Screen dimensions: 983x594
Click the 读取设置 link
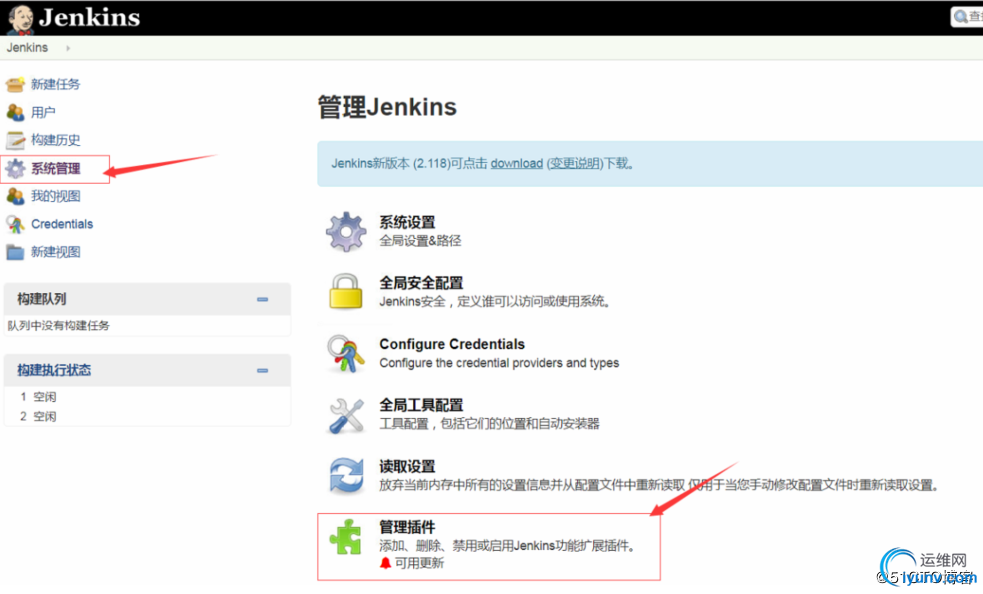click(x=407, y=466)
